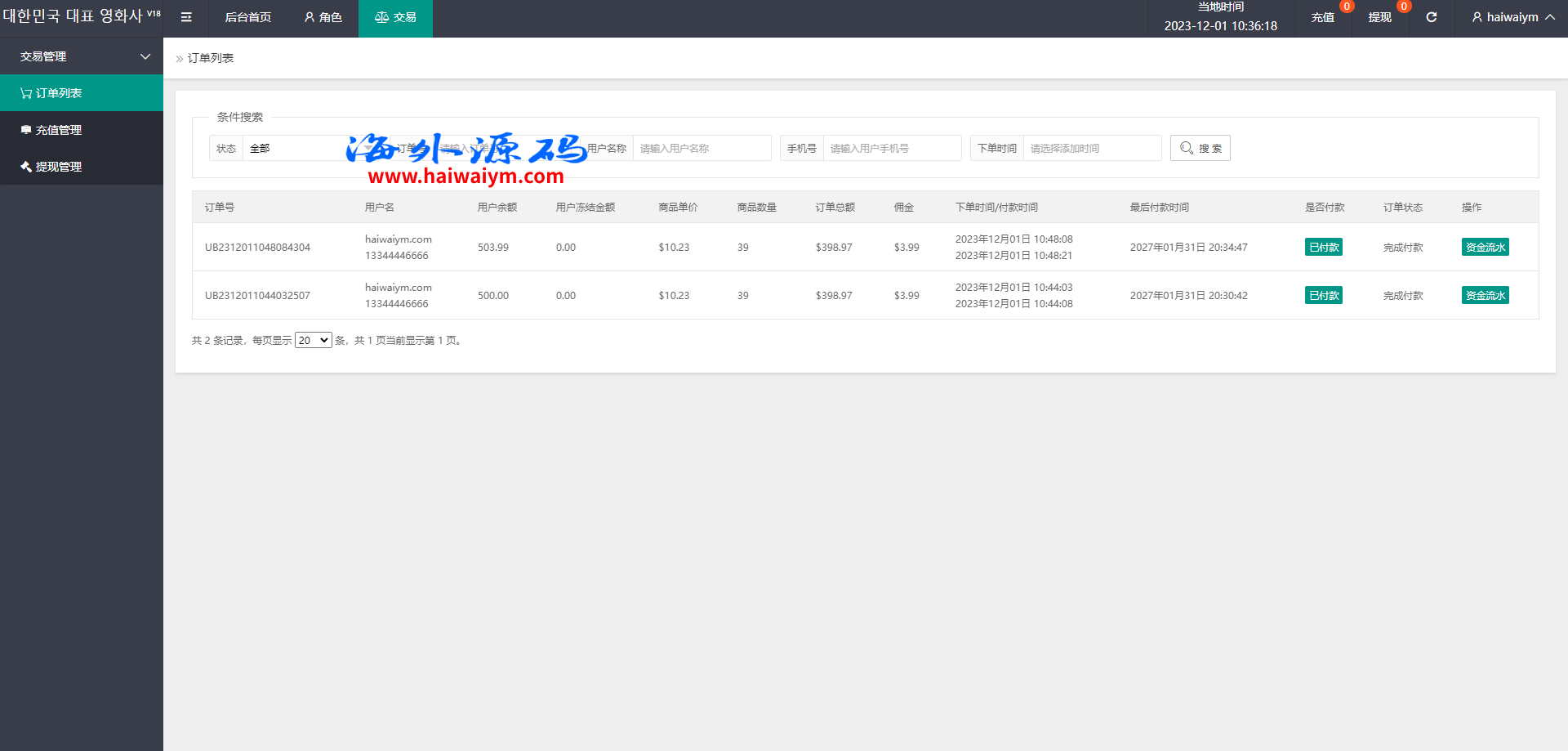This screenshot has width=1568, height=751.
Task: Click the 用户名称 input field
Action: click(702, 148)
